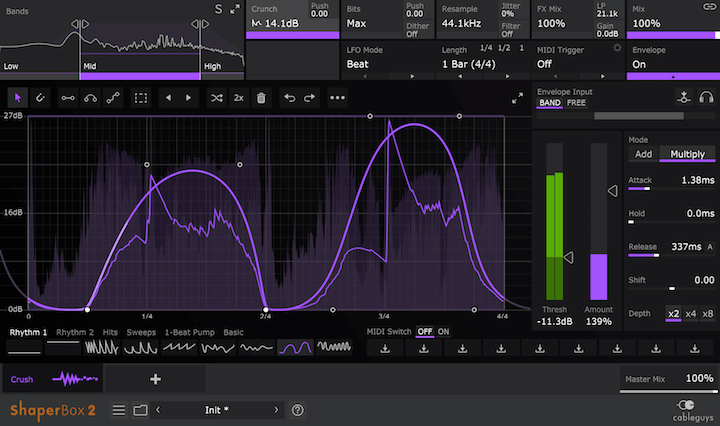Open MIDI Trigger settings gear
Screen dimensions: 720x426
(617, 48)
